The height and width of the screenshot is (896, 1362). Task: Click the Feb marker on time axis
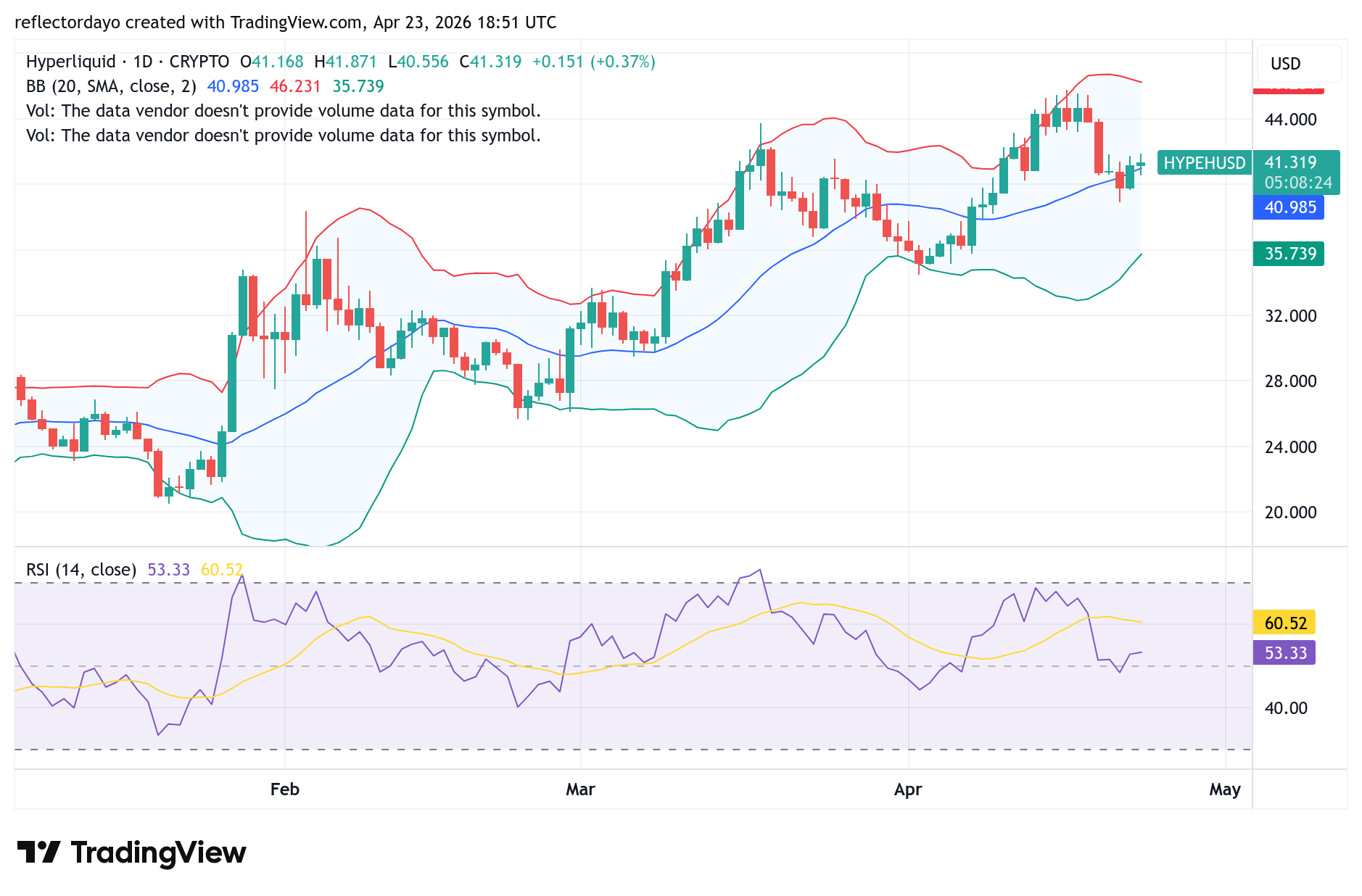click(284, 789)
